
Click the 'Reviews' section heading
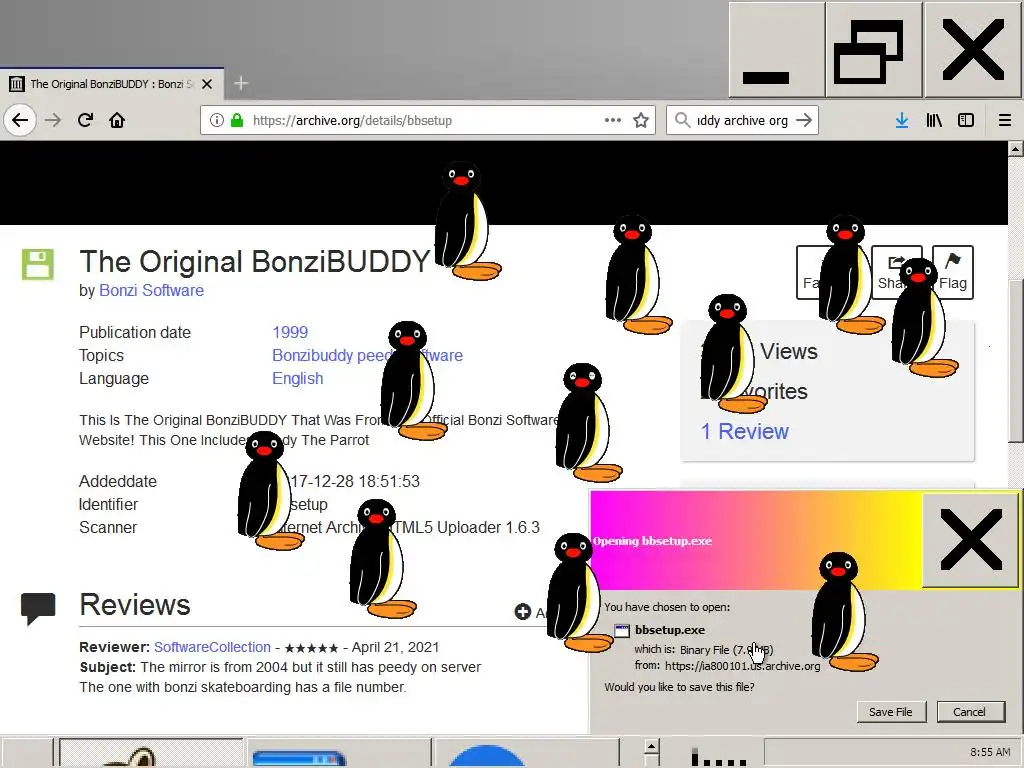(135, 605)
